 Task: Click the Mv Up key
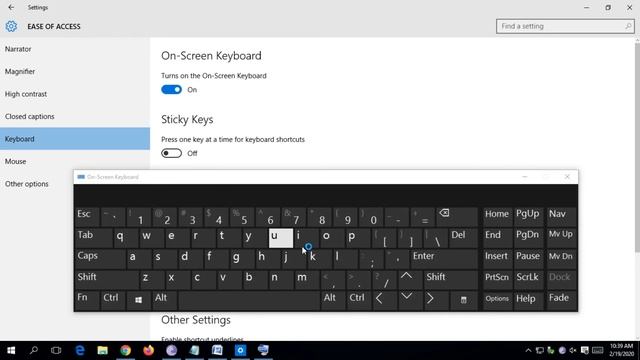pyautogui.click(x=561, y=238)
